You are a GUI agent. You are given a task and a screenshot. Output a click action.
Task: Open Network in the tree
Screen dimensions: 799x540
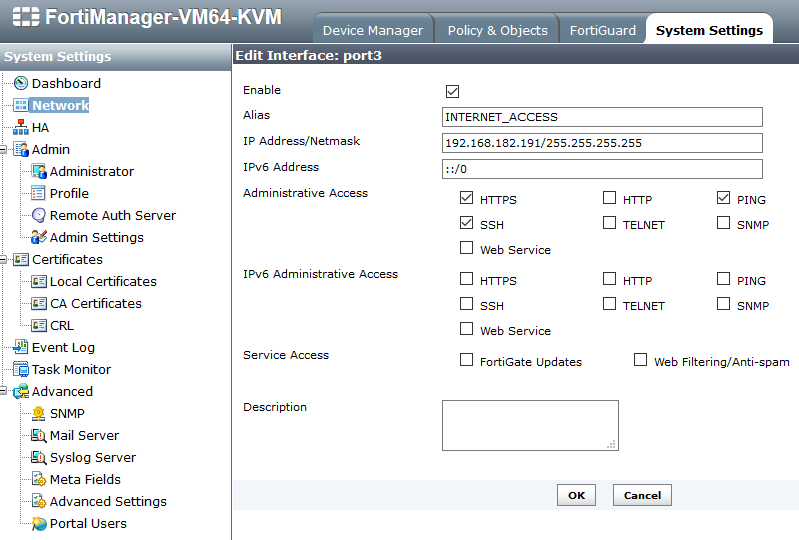(x=60, y=105)
